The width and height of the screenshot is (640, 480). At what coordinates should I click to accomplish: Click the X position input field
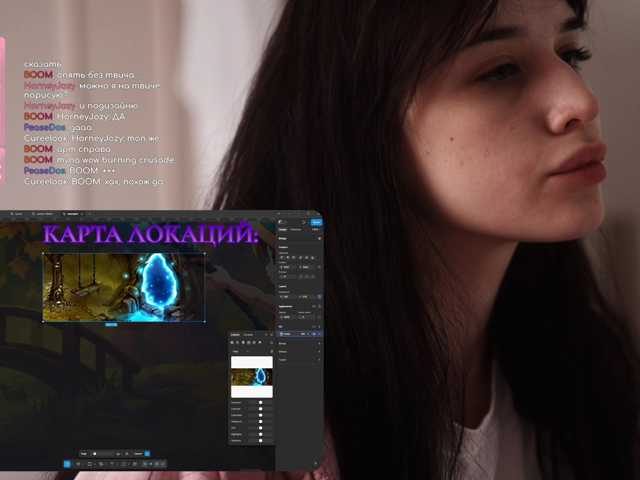[x=287, y=267]
